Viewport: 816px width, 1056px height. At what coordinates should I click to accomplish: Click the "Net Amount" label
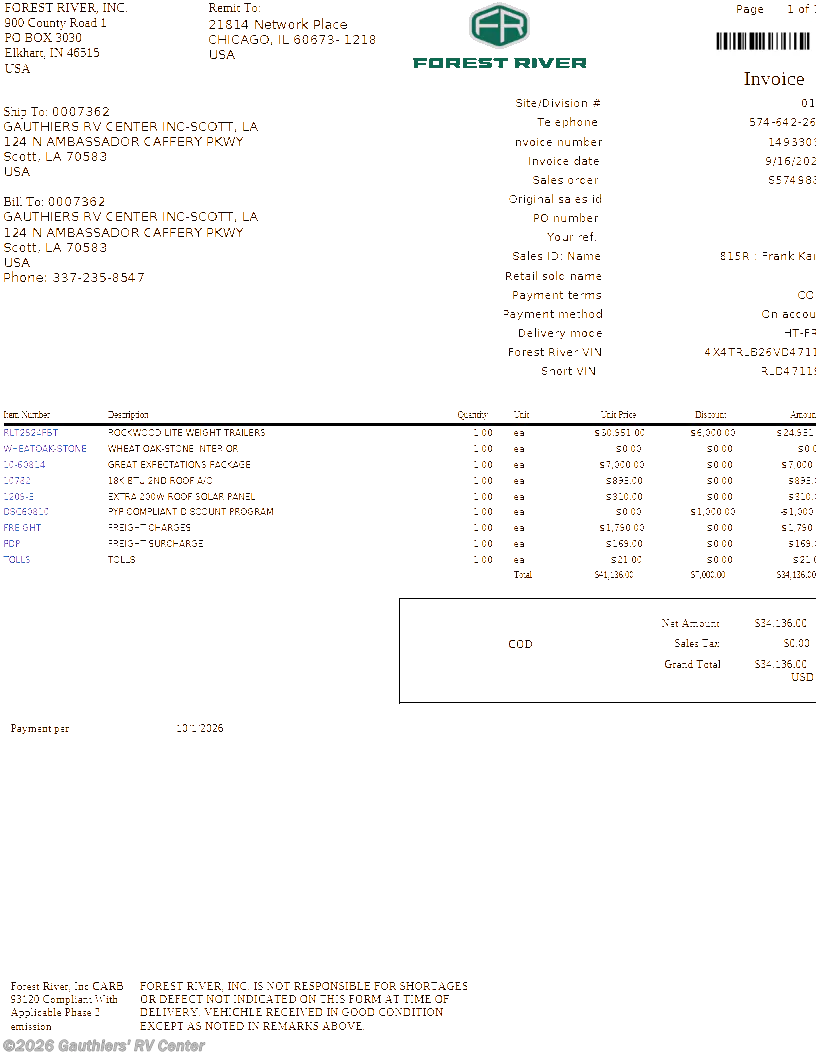690,624
